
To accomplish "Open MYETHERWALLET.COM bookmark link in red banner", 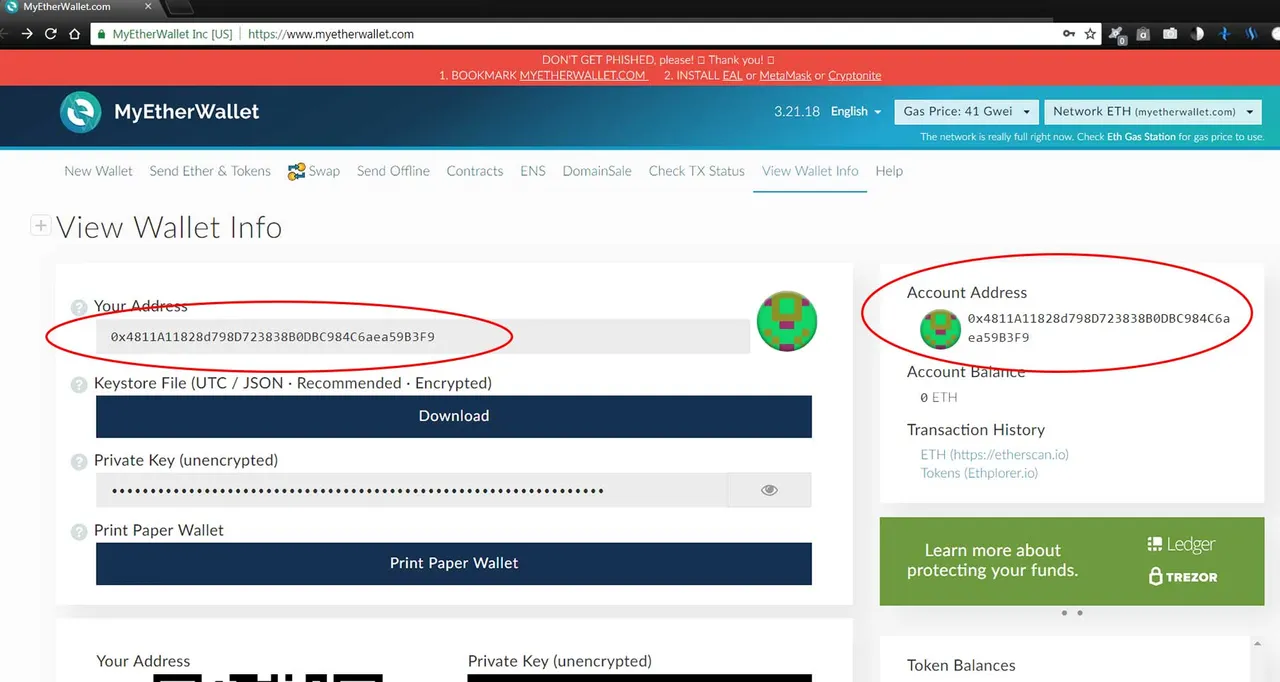I will click(583, 75).
